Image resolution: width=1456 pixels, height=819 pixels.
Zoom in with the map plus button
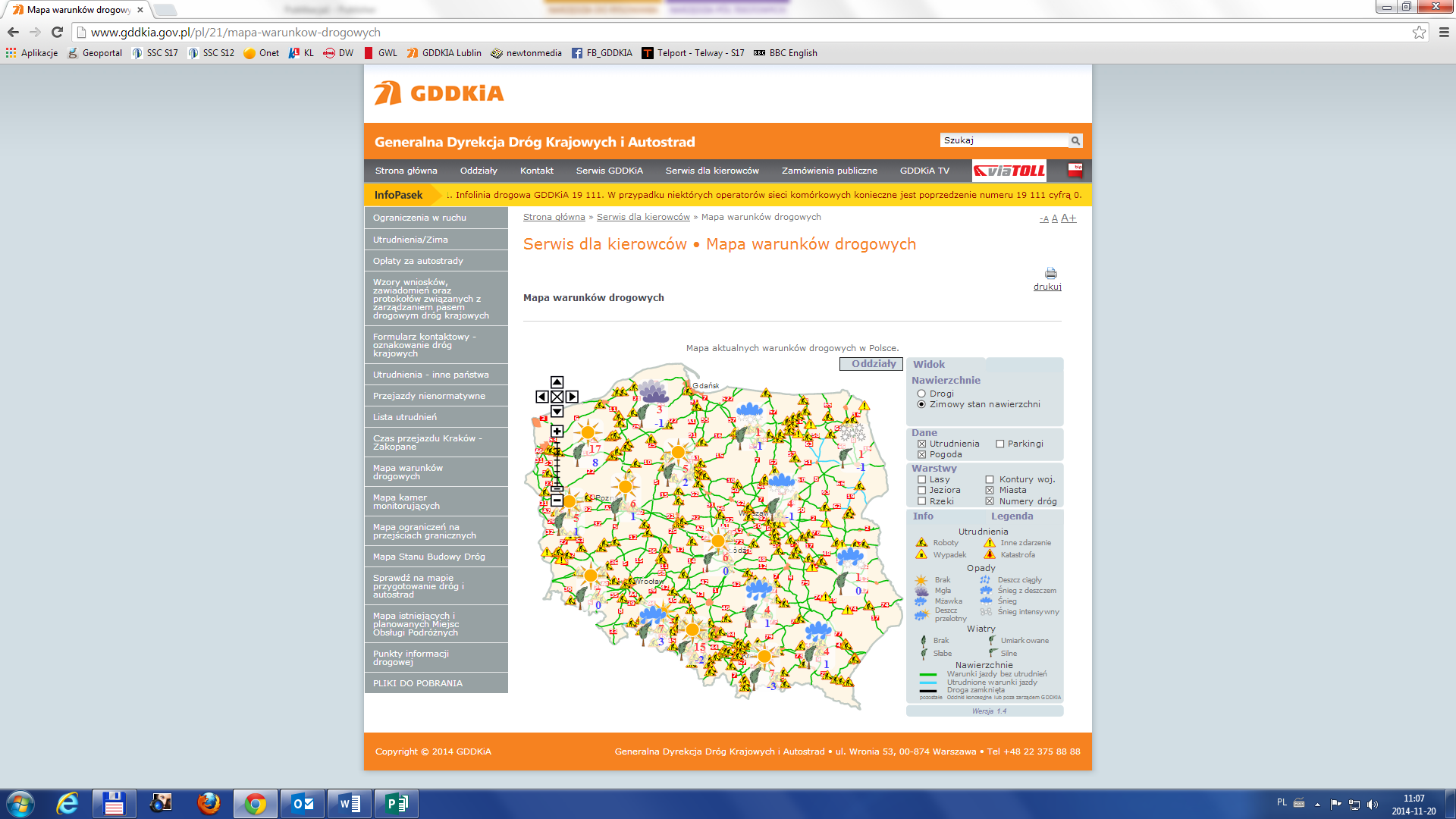pyautogui.click(x=557, y=431)
